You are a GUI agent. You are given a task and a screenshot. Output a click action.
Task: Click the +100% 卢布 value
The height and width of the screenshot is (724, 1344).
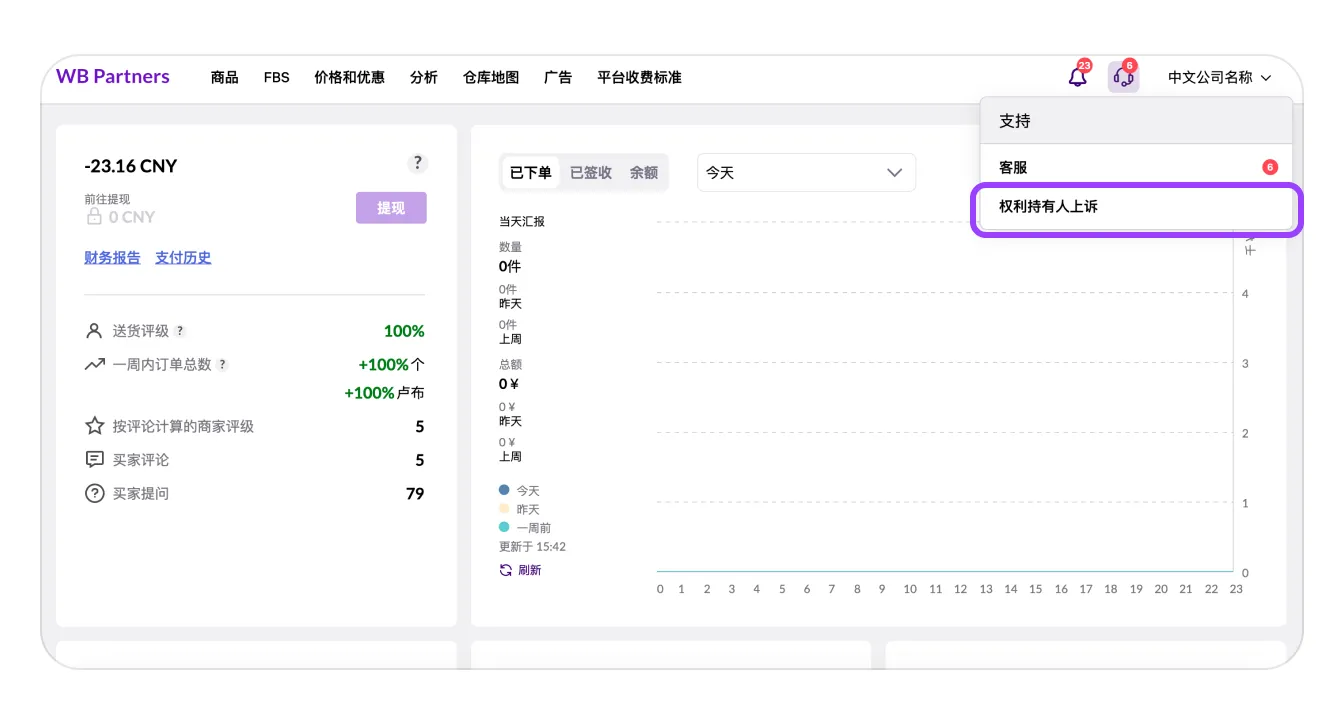point(385,393)
